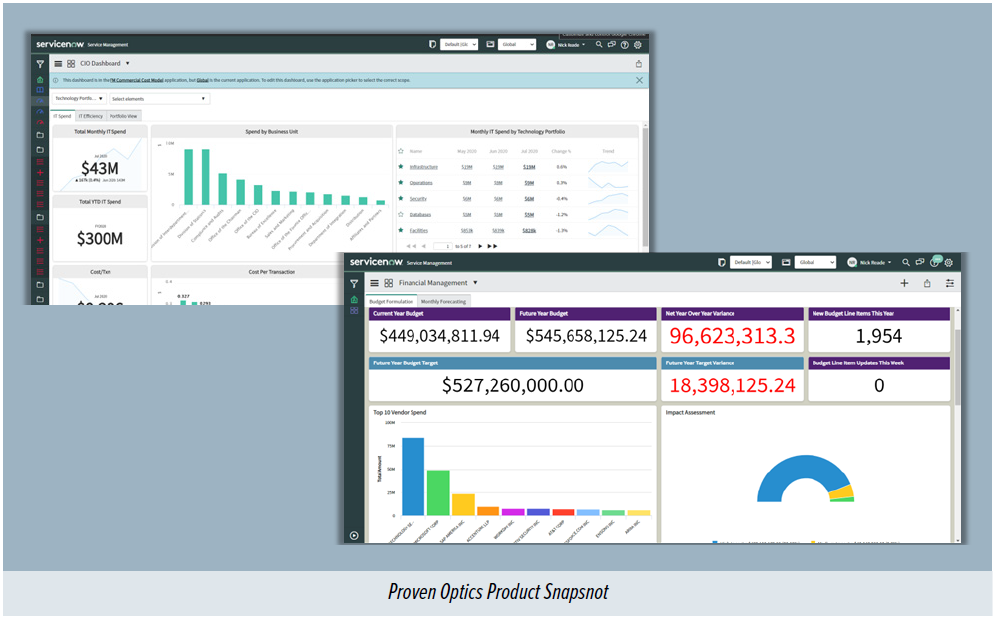Image resolution: width=997 pixels, height=619 pixels.
Task: Open the Default update set dropdown in Financial Management window
Action: 751,262
